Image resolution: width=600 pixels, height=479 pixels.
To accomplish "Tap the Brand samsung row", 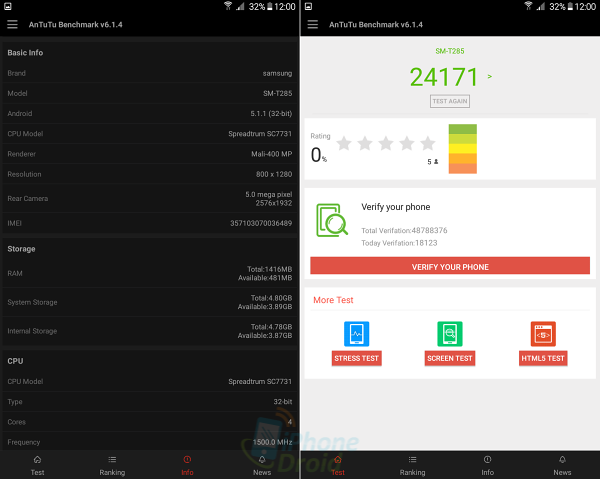I will [x=150, y=73].
